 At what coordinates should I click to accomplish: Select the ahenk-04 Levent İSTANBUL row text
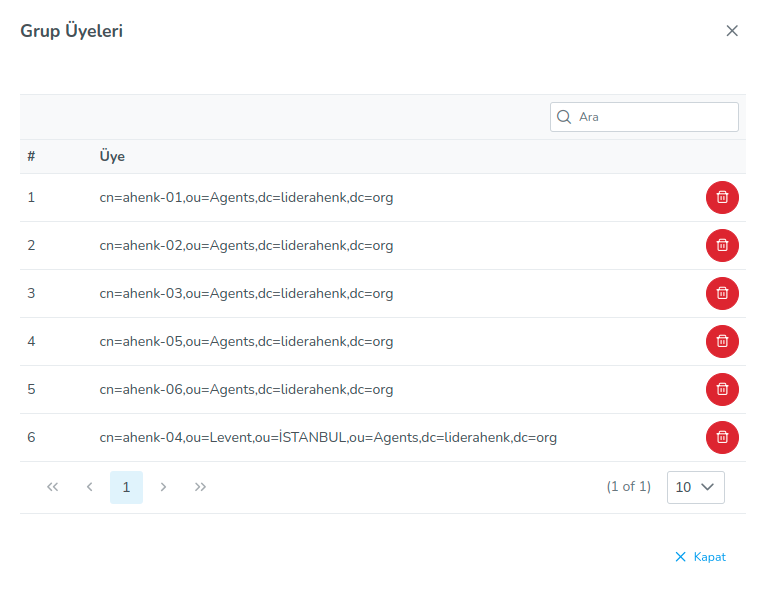coord(328,438)
